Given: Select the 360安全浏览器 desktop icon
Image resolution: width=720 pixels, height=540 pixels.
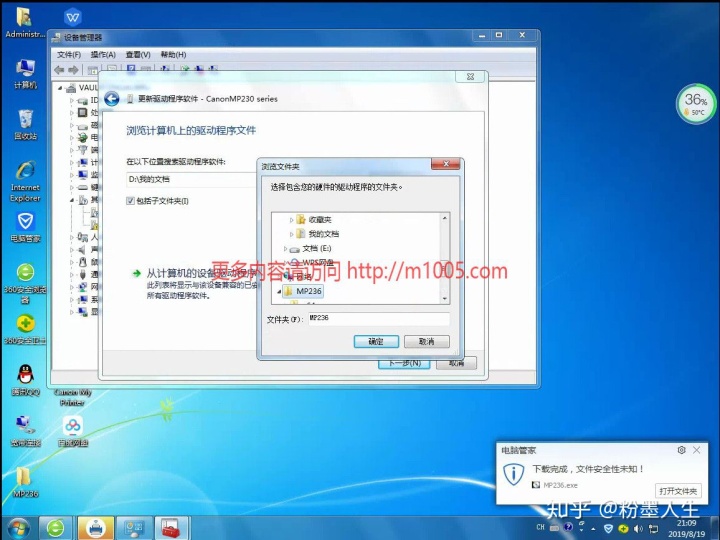Looking at the screenshot, I should (x=25, y=283).
